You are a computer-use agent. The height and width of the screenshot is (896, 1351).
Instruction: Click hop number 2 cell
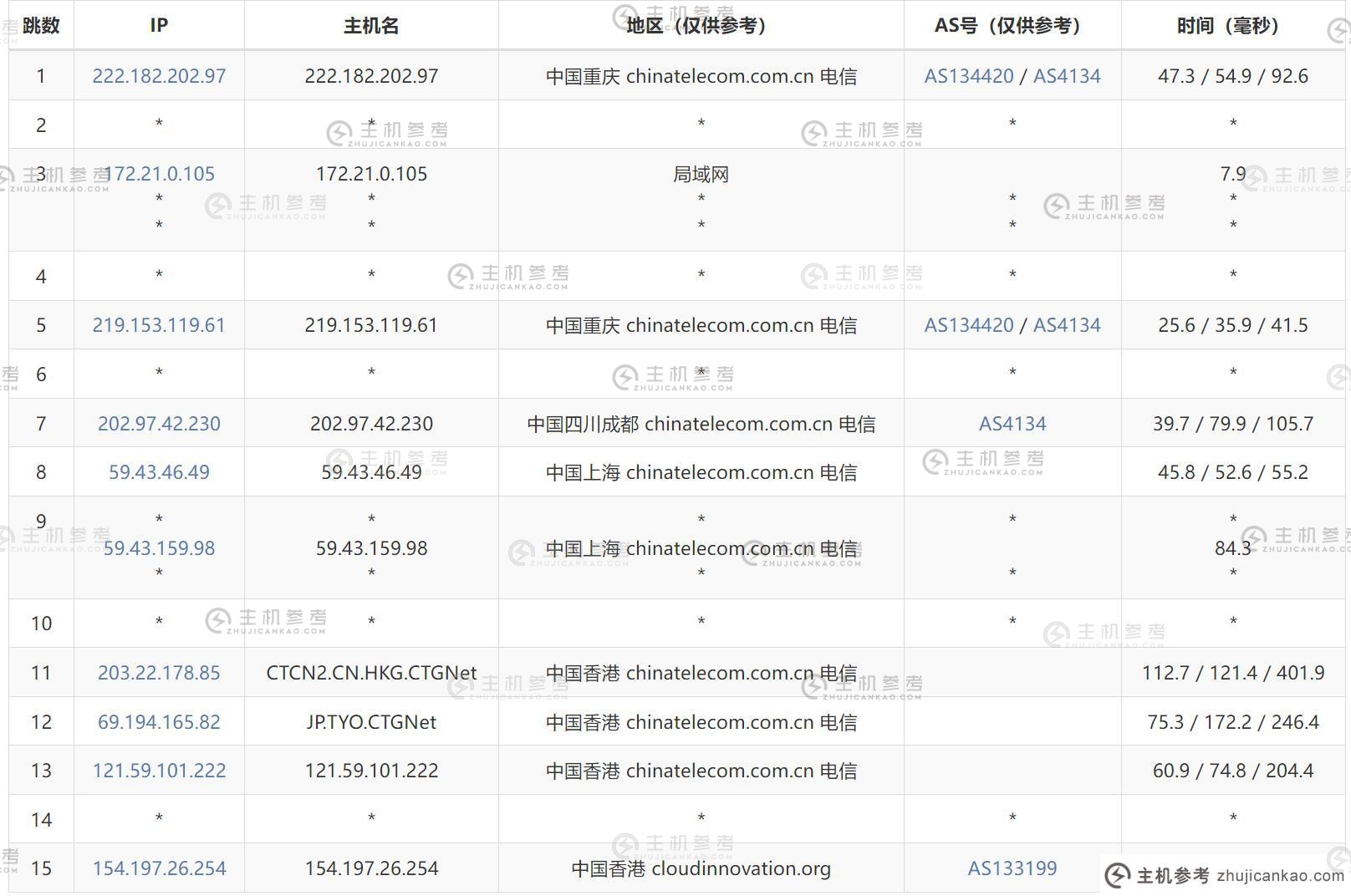[x=41, y=125]
